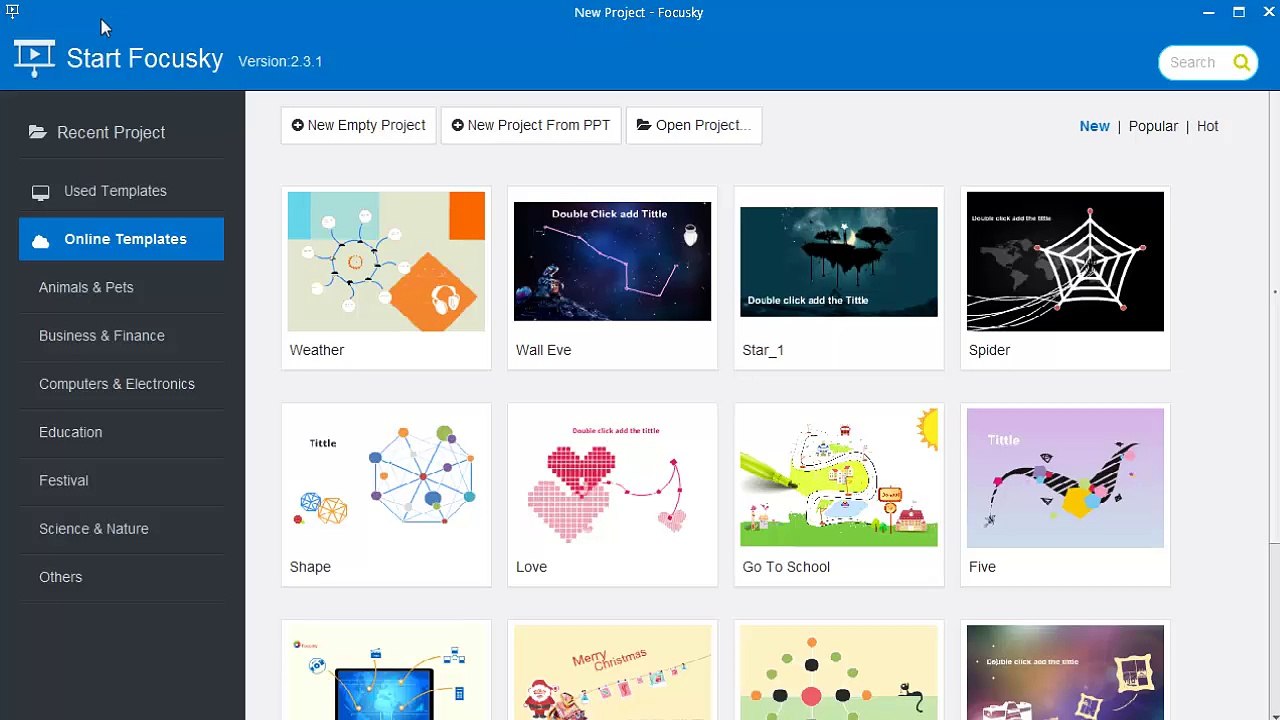Image resolution: width=1280 pixels, height=720 pixels.
Task: Select the Love template thumbnail
Action: click(612, 478)
